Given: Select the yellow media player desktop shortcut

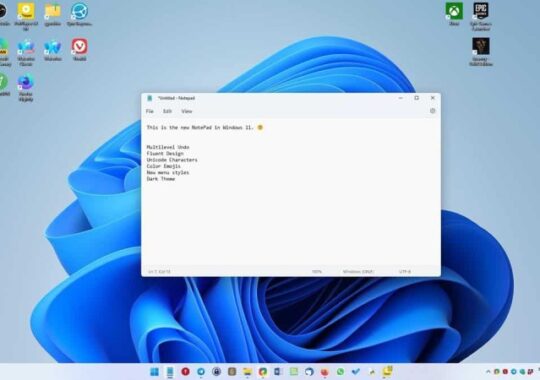Looking at the screenshot, I should [x=26, y=16].
